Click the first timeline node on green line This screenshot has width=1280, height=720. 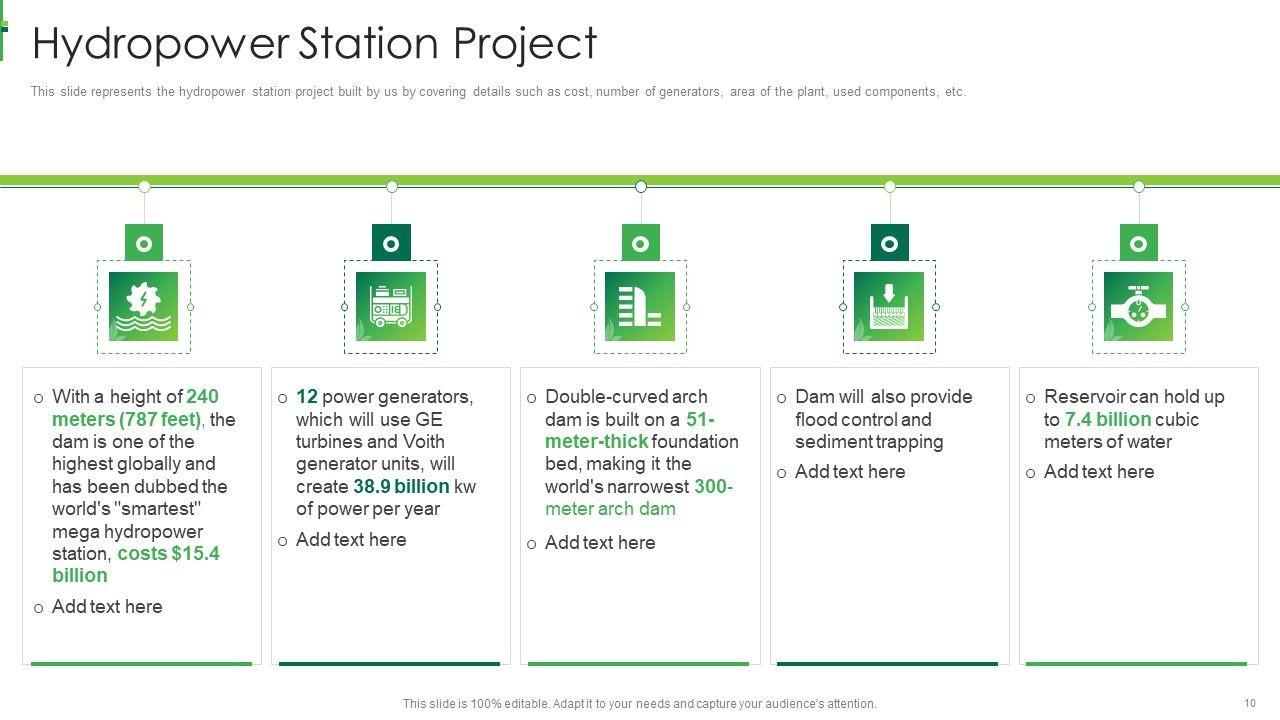click(144, 186)
